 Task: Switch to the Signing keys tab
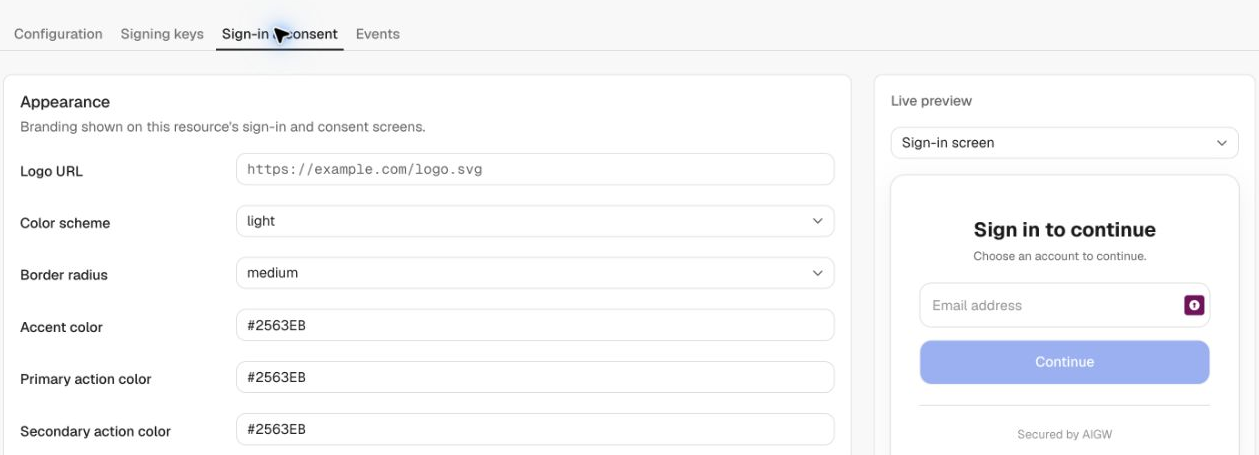point(162,34)
